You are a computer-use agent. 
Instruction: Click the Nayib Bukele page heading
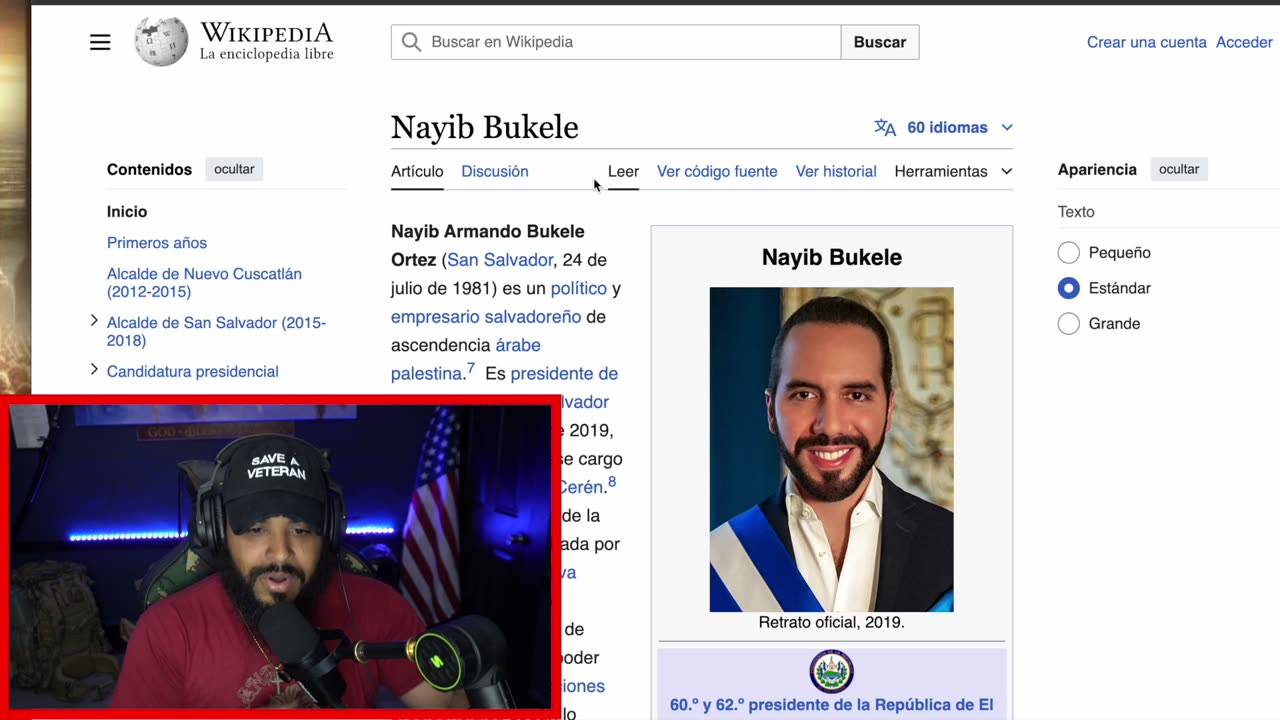pos(485,127)
